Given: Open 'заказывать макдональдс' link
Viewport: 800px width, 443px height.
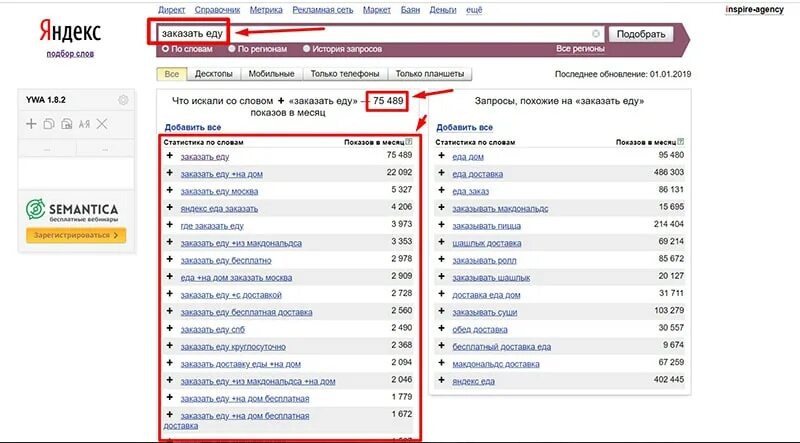Looking at the screenshot, I should click(500, 209).
